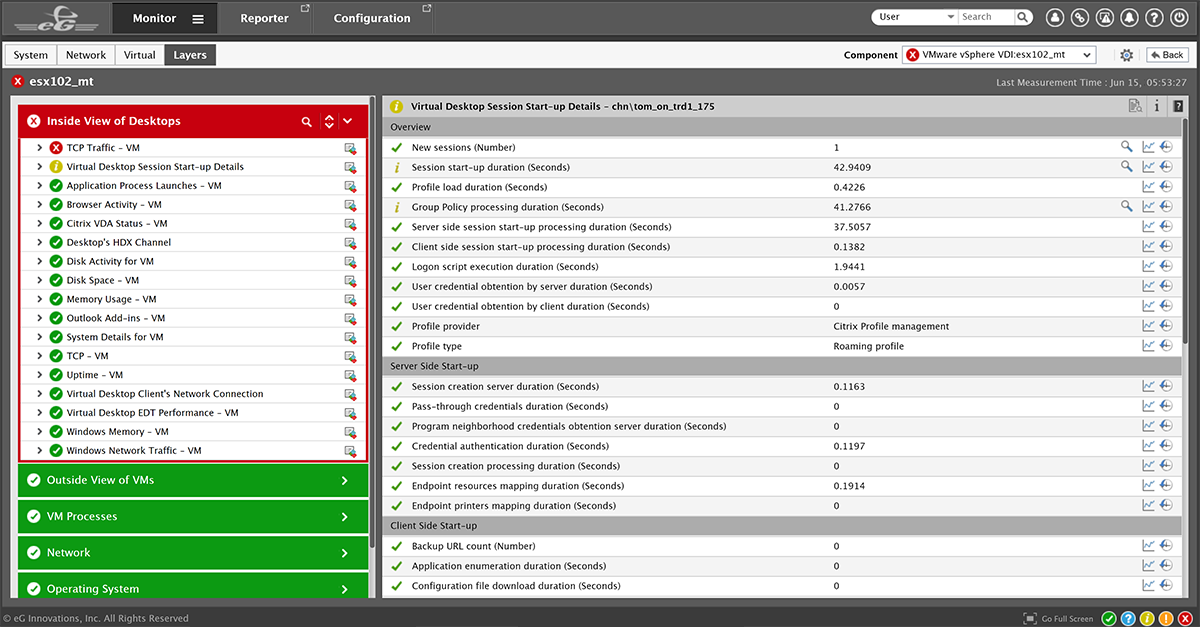The image size is (1200, 627).
Task: Click the notification bell icon
Action: click(x=1129, y=17)
